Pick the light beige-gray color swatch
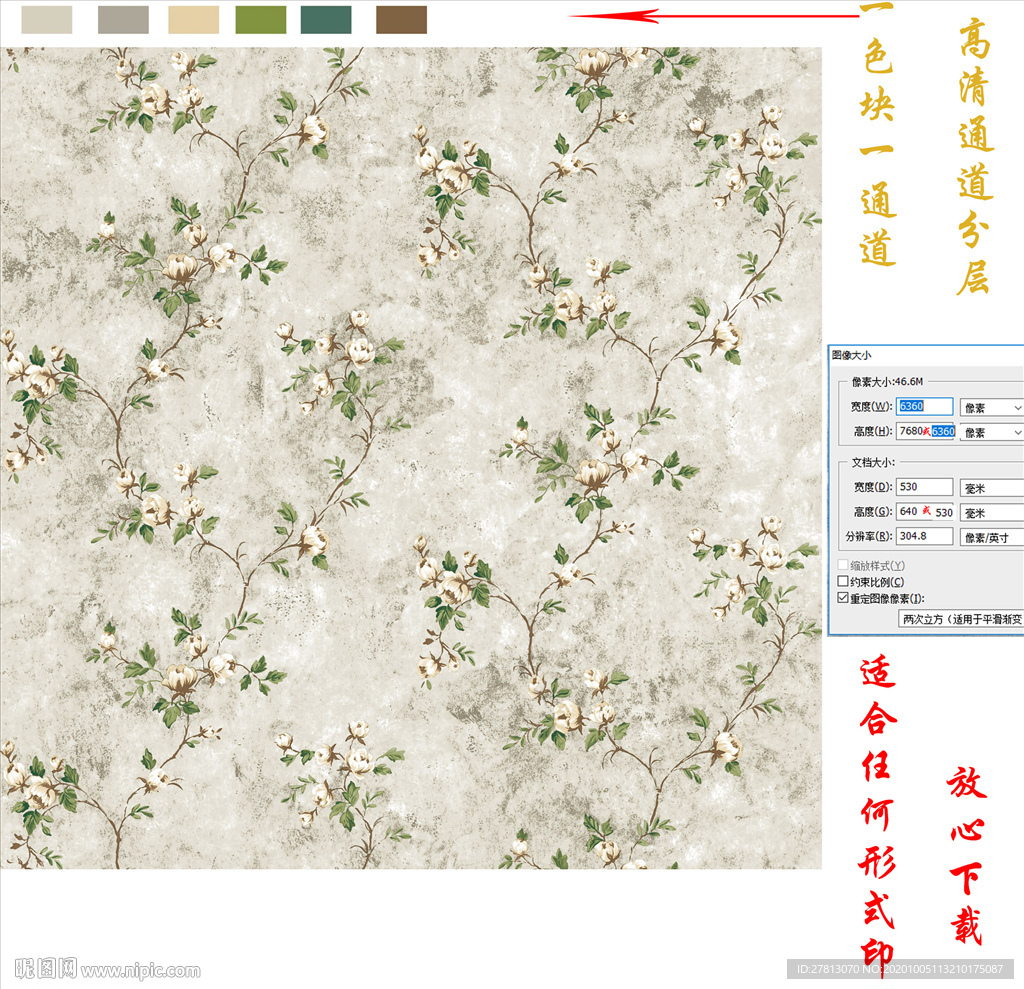This screenshot has height=989, width=1024. pos(46,20)
